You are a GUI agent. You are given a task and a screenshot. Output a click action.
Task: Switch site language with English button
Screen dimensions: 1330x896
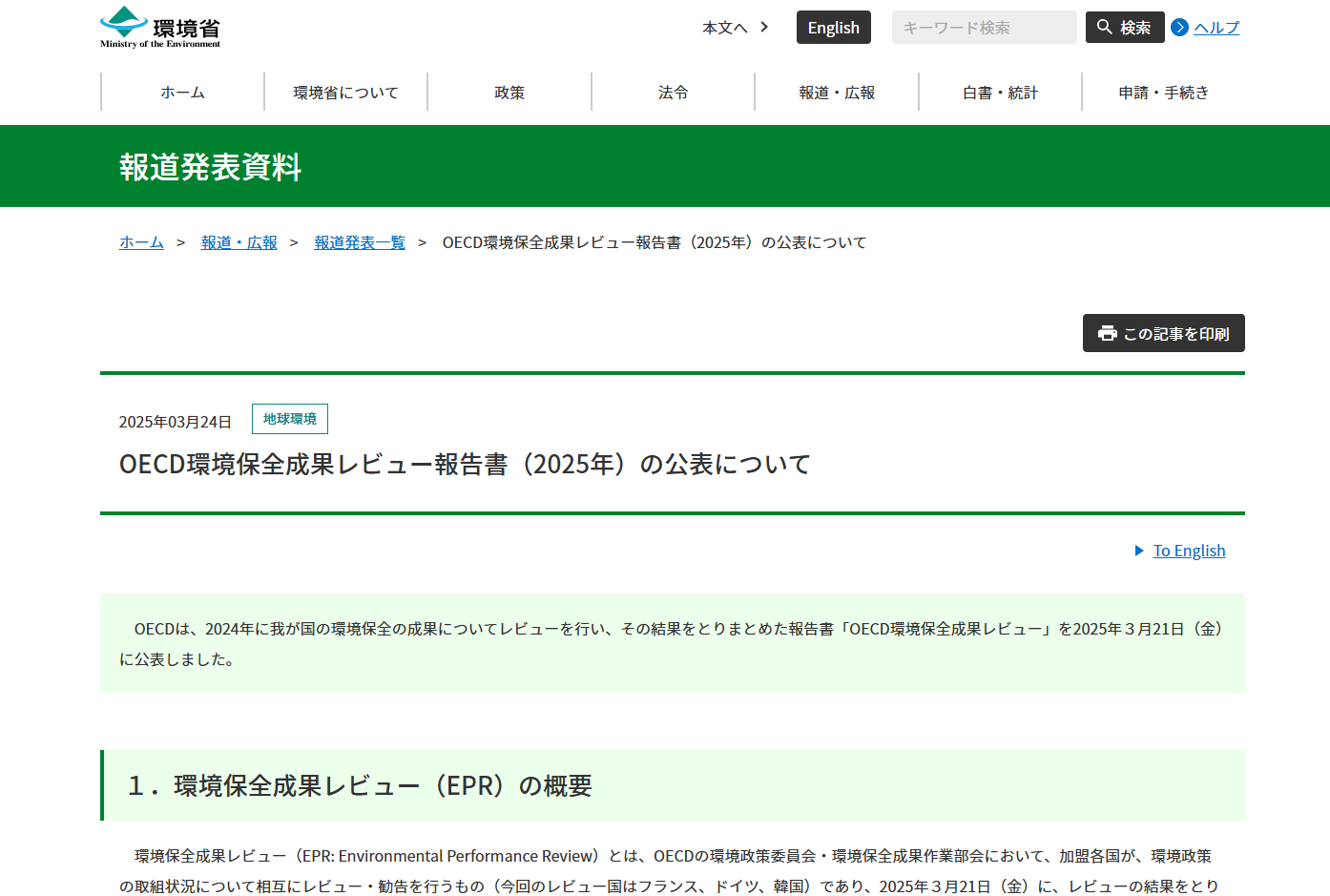click(833, 28)
